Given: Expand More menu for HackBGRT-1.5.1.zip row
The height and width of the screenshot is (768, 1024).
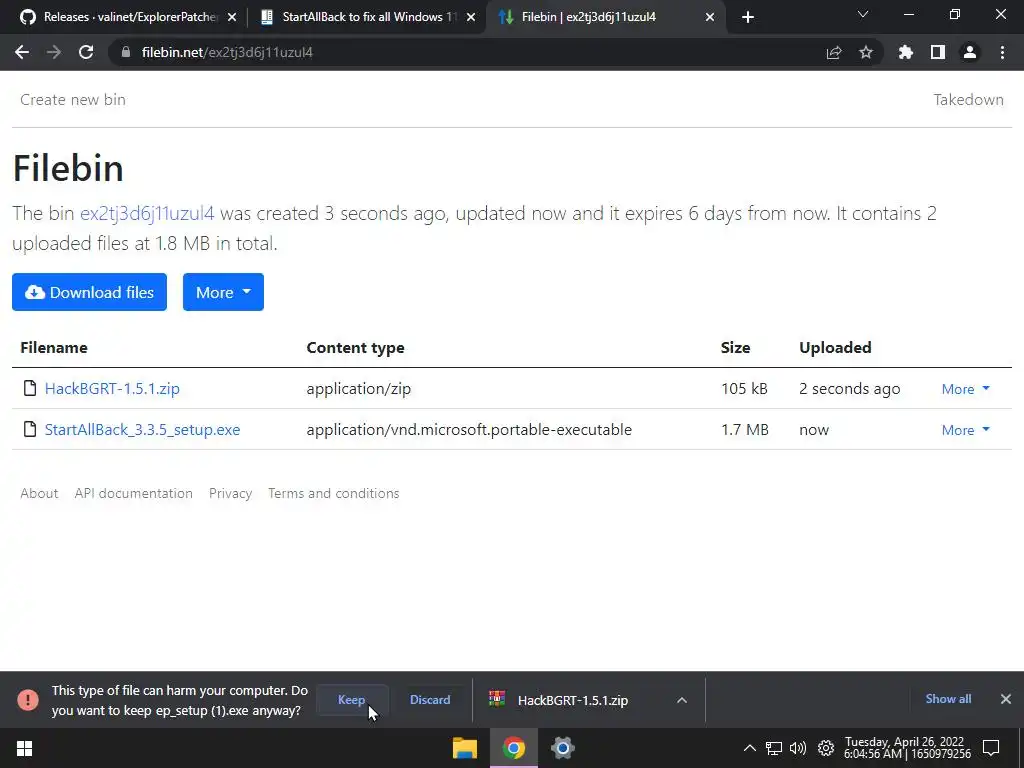Looking at the screenshot, I should [965, 389].
